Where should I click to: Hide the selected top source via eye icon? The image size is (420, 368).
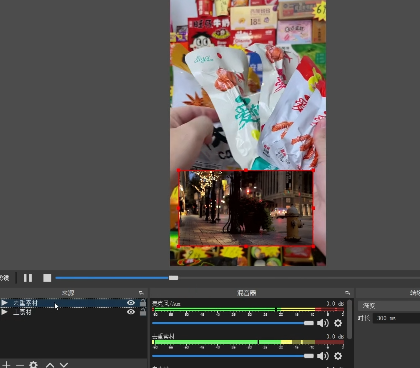click(x=131, y=303)
